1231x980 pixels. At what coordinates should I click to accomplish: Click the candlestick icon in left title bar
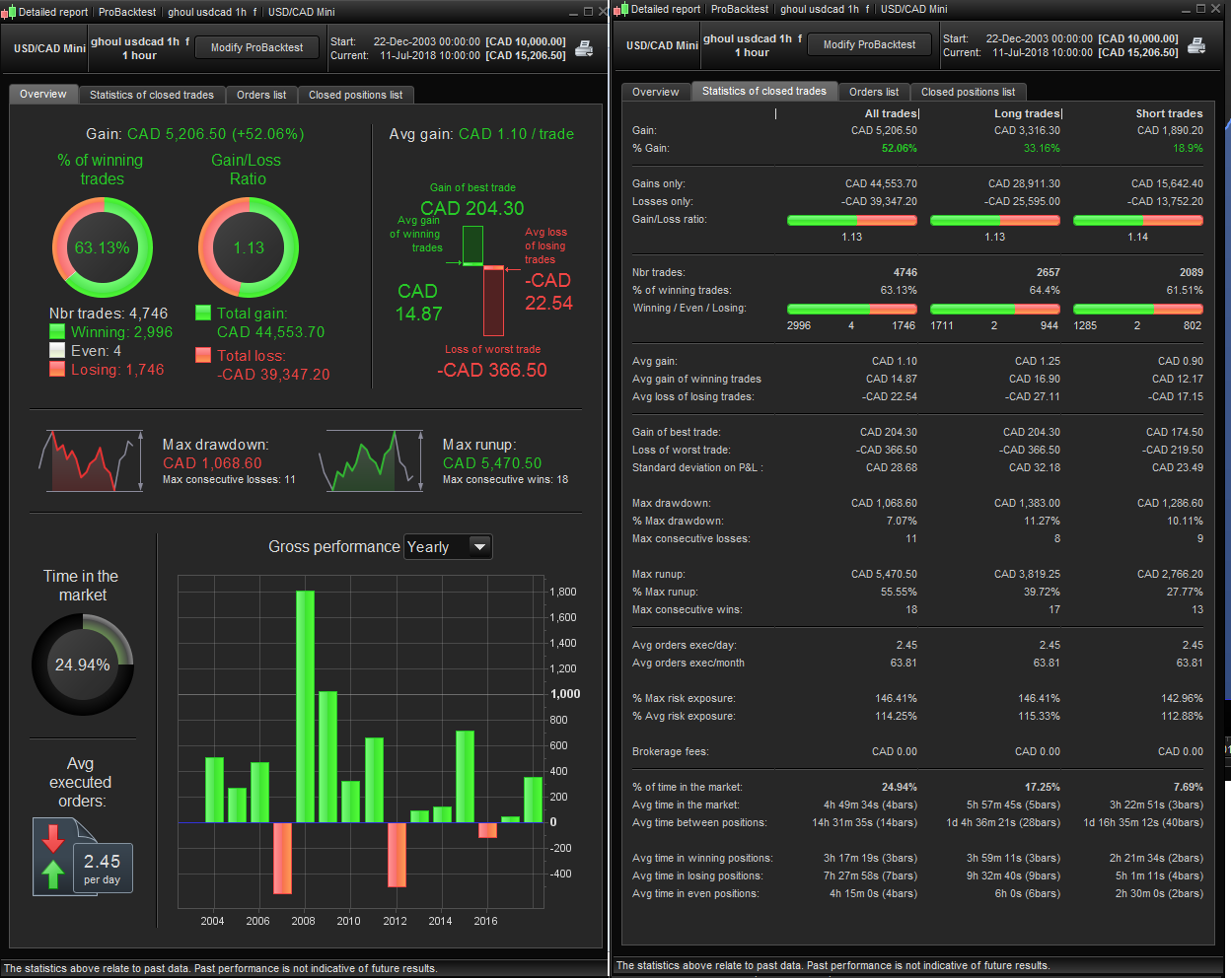(10, 12)
